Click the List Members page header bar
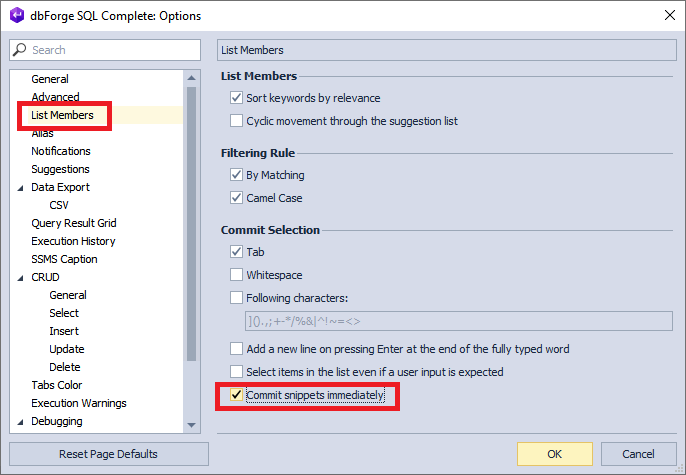Screen dimensions: 686x475 447,50
